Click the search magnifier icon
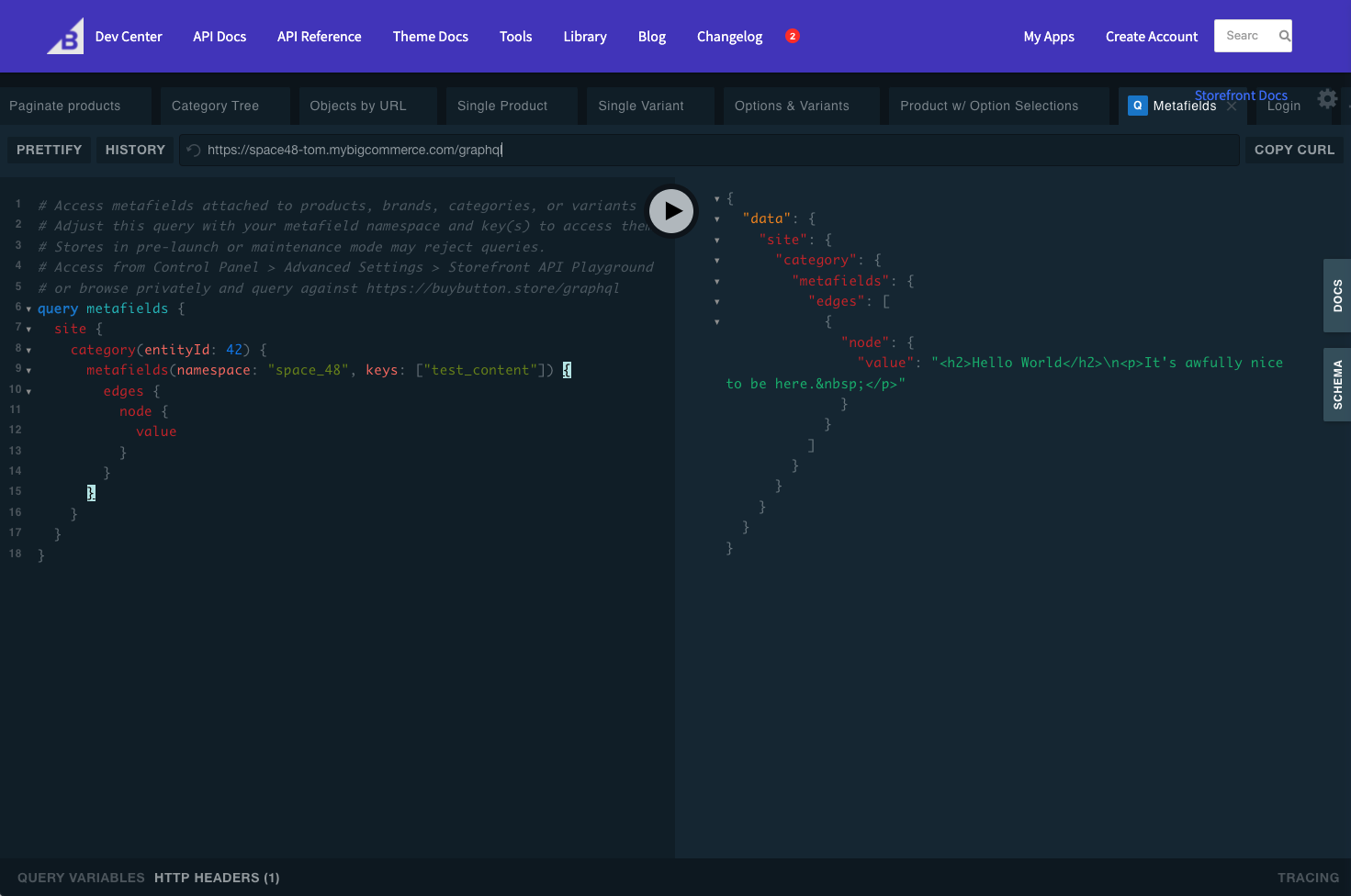 click(1284, 36)
